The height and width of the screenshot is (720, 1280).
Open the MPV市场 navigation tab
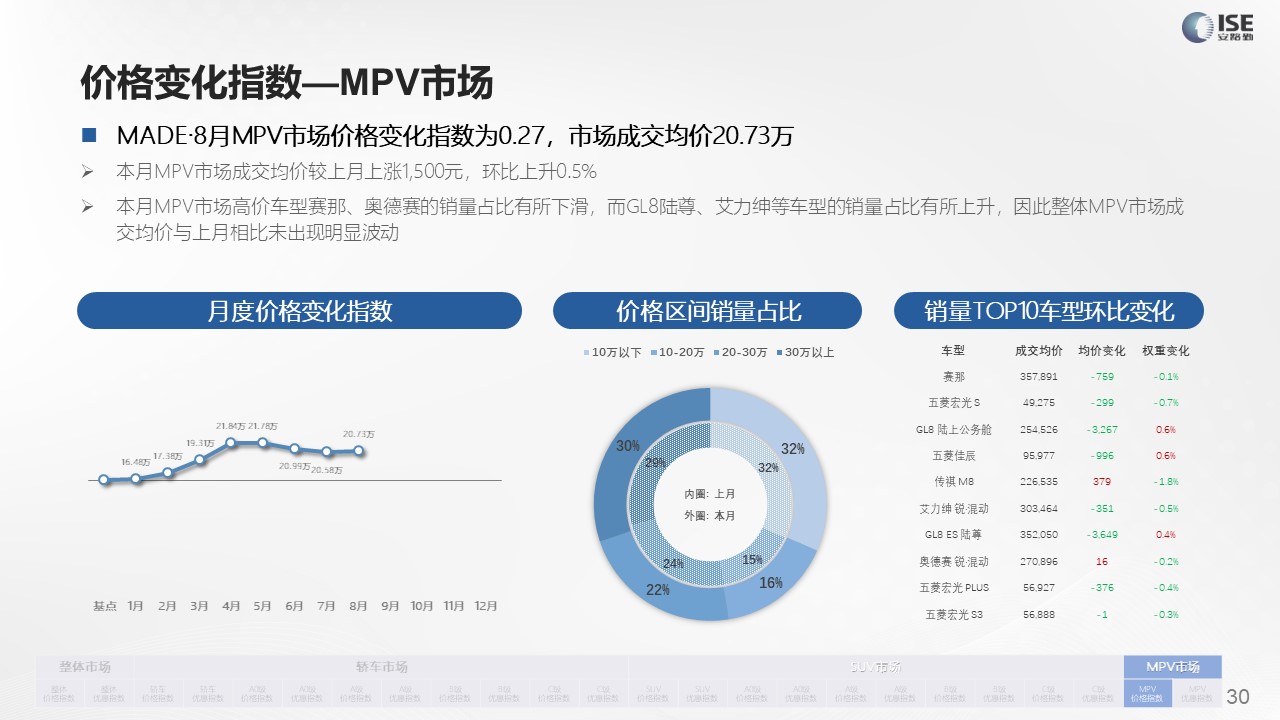coord(1172,667)
